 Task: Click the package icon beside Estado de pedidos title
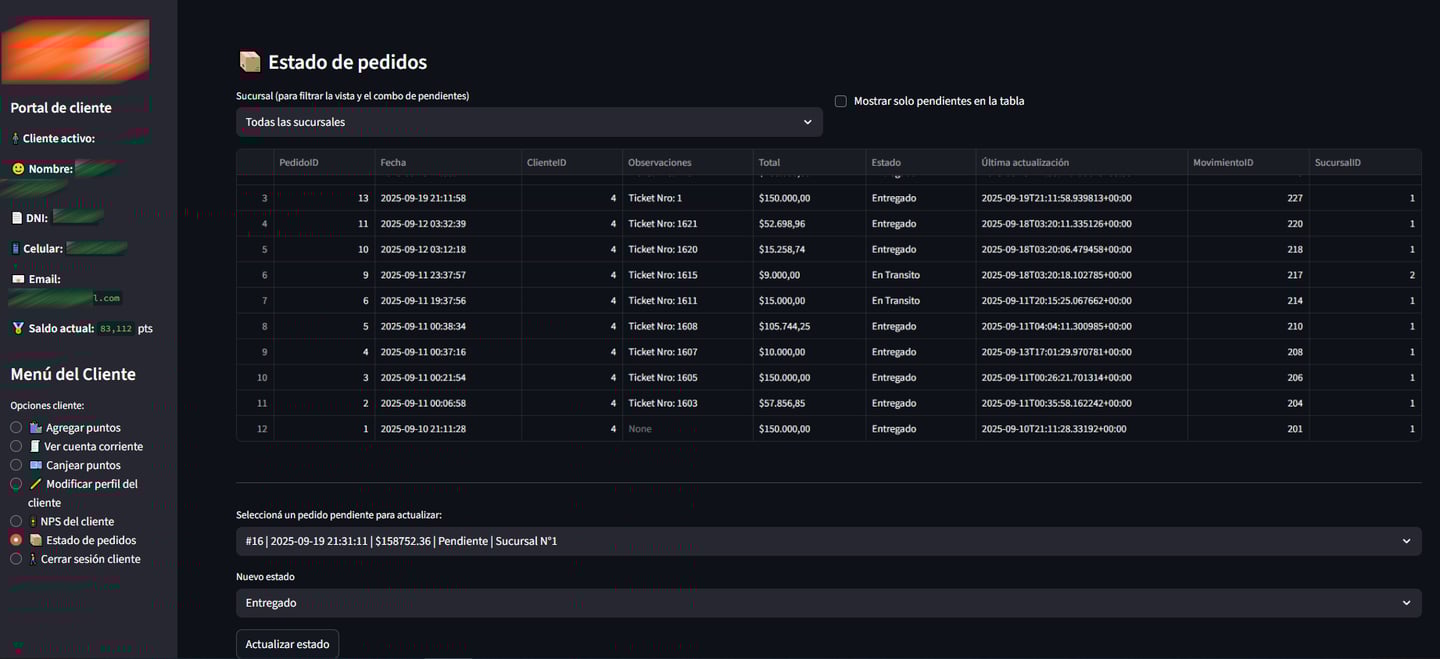(x=249, y=62)
